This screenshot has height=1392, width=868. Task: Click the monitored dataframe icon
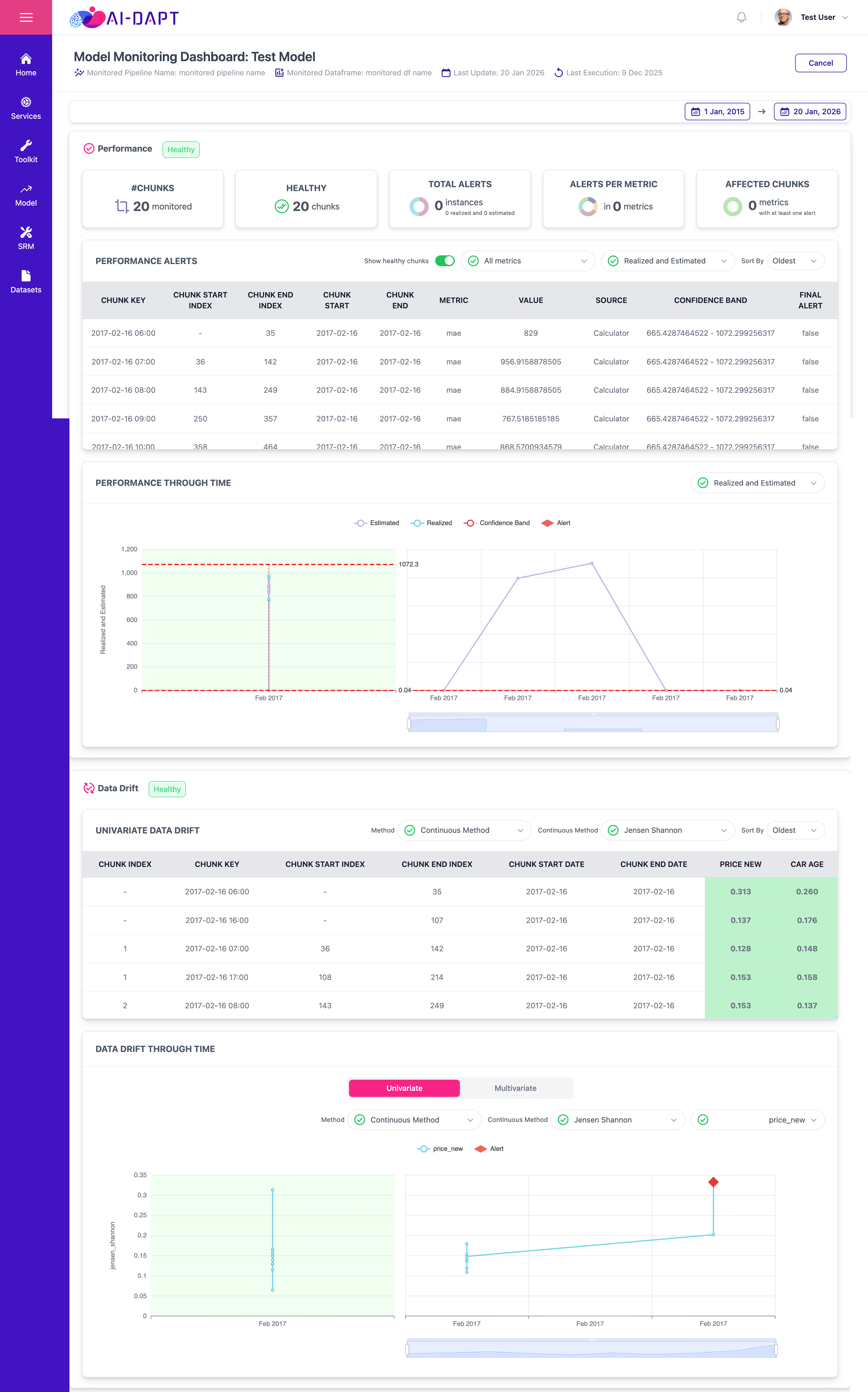pos(279,72)
